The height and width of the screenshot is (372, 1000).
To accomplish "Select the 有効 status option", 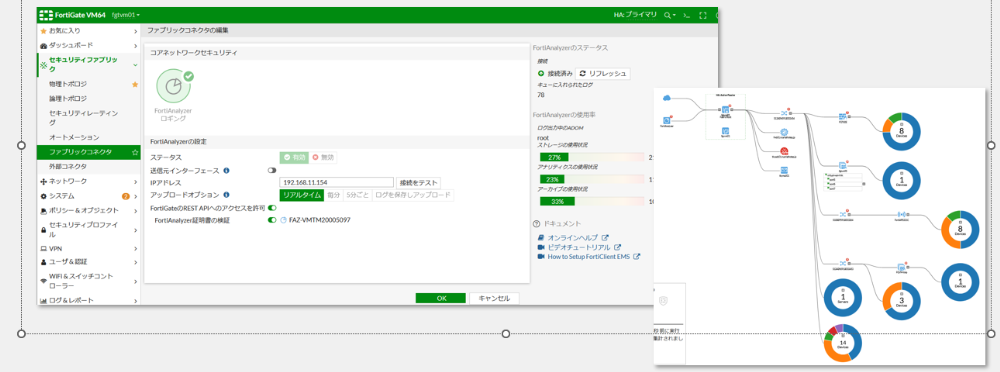I will pyautogui.click(x=294, y=157).
